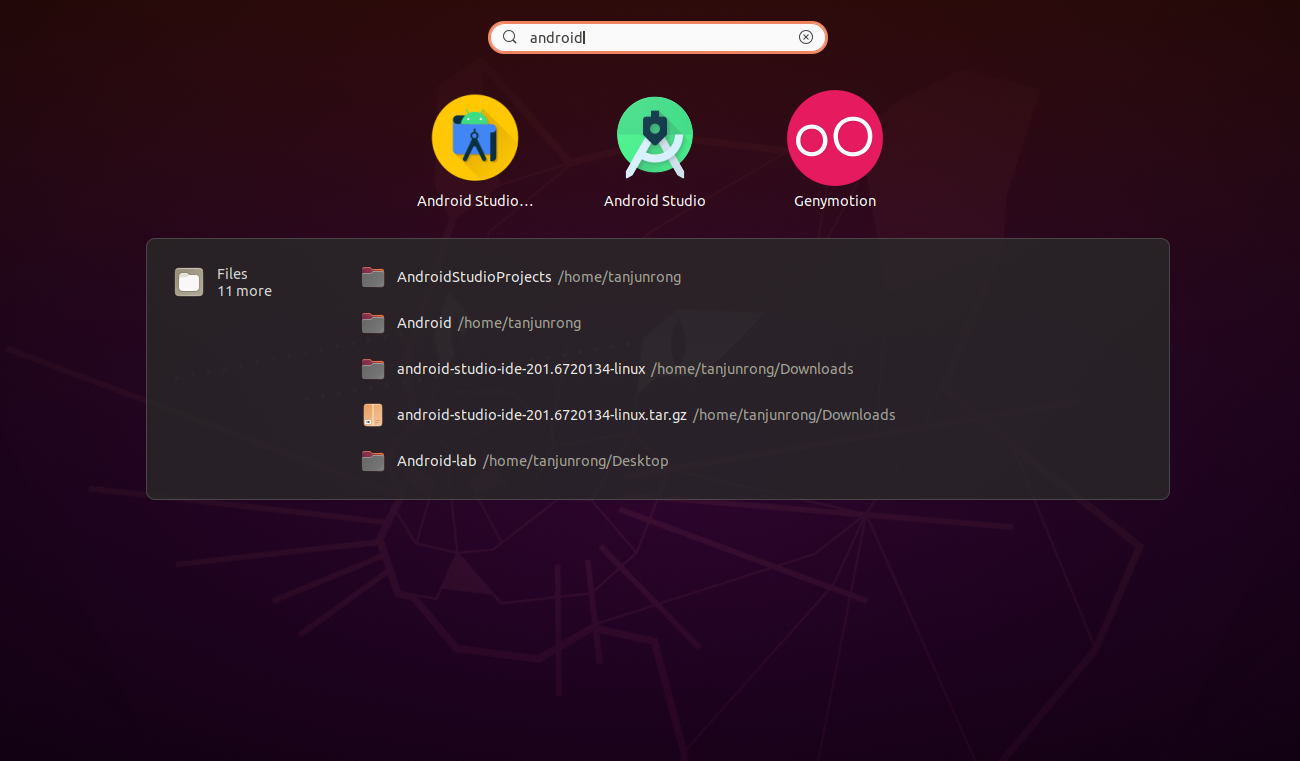
Task: Select the Genymotion app label text
Action: point(835,200)
